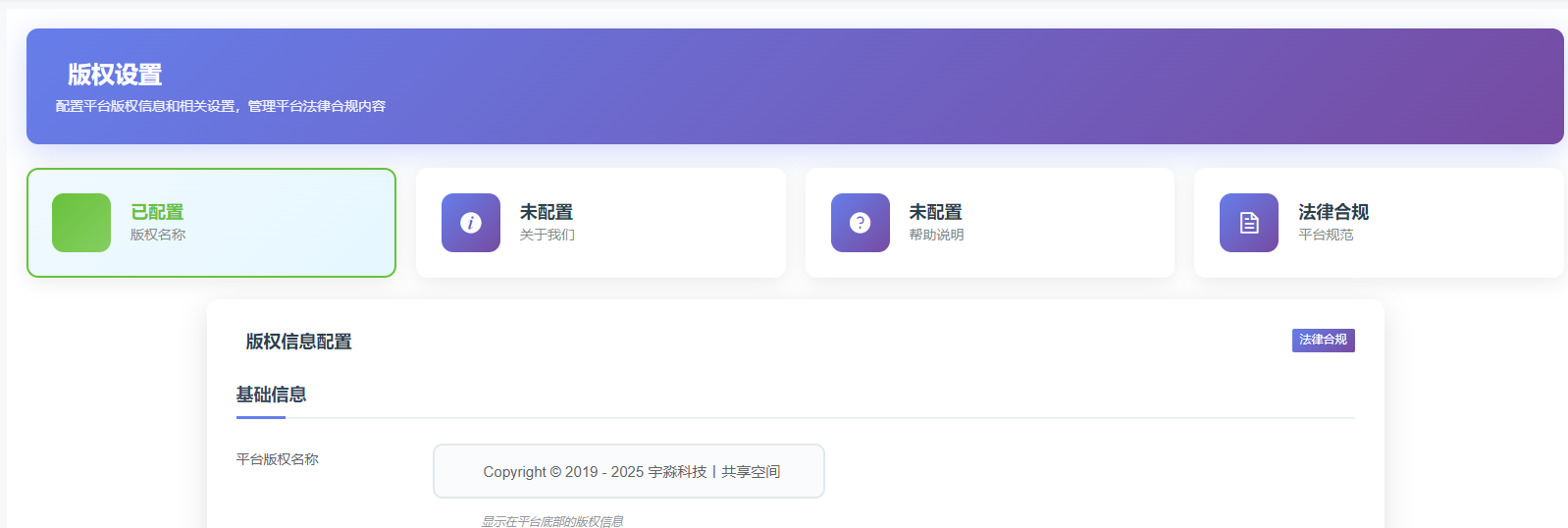Viewport: 1568px width, 528px height.
Task: Focus the 平台版权名称 Copyright input field
Action: [x=629, y=471]
